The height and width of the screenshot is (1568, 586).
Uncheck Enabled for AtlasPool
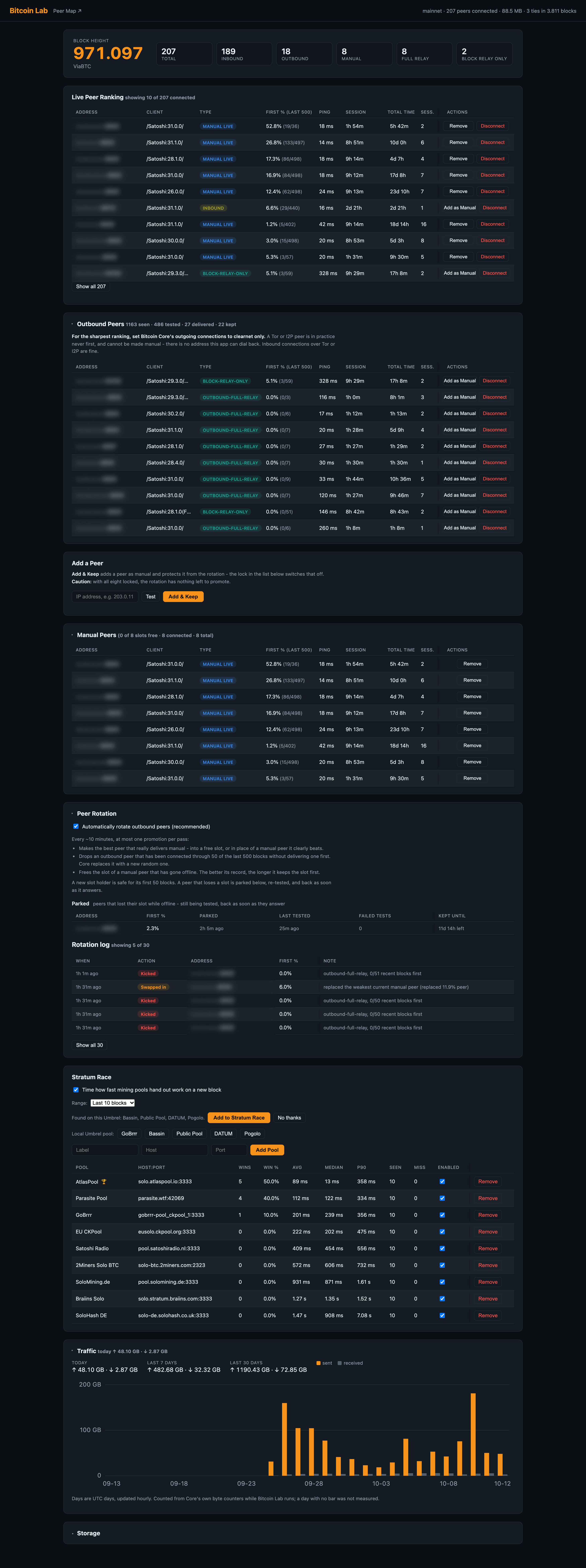[x=442, y=1181]
